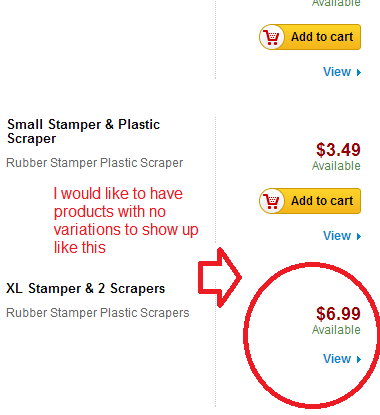
Task: Click the arrow next to the top View link
Action: [x=359, y=72]
